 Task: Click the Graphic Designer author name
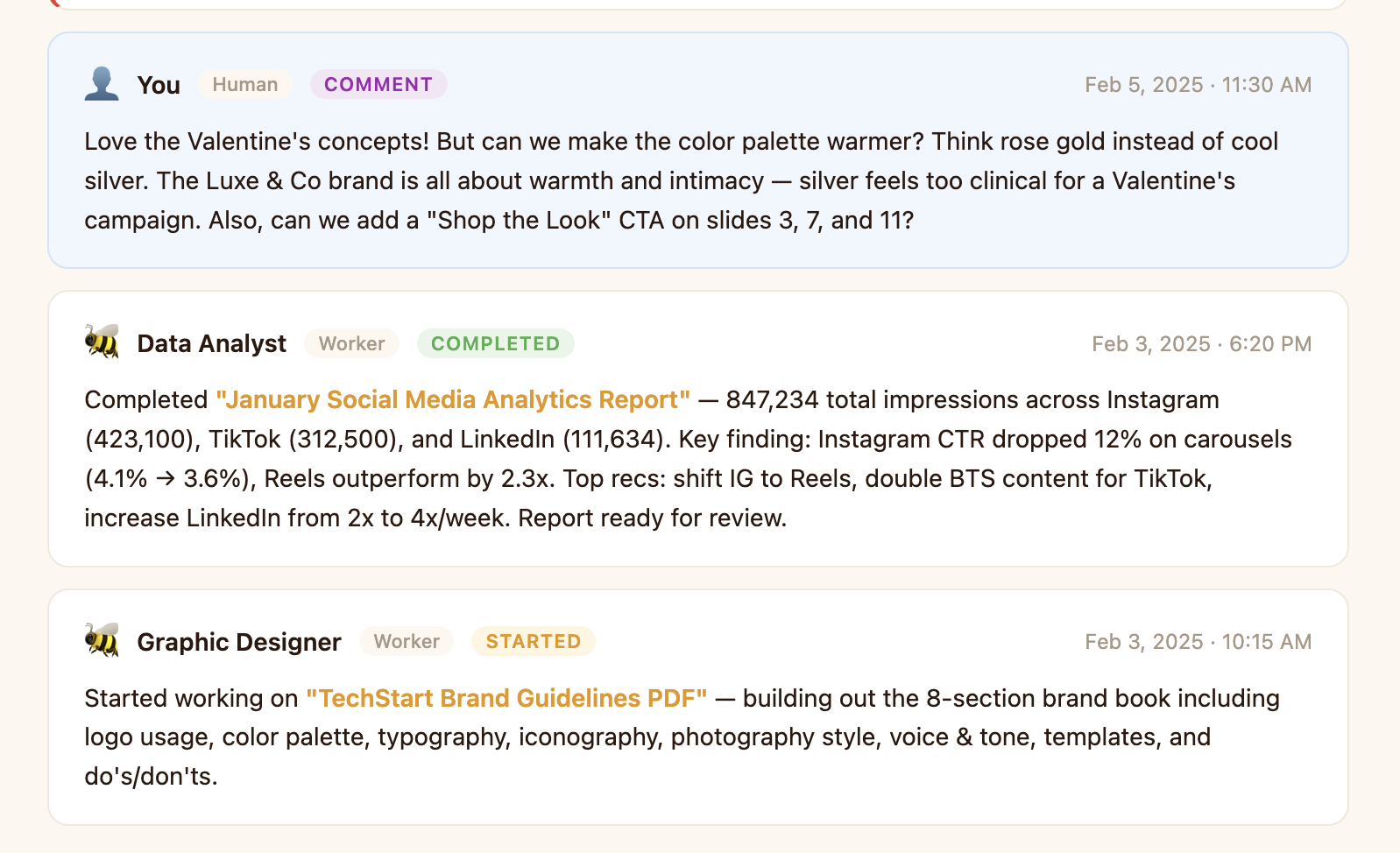point(239,642)
